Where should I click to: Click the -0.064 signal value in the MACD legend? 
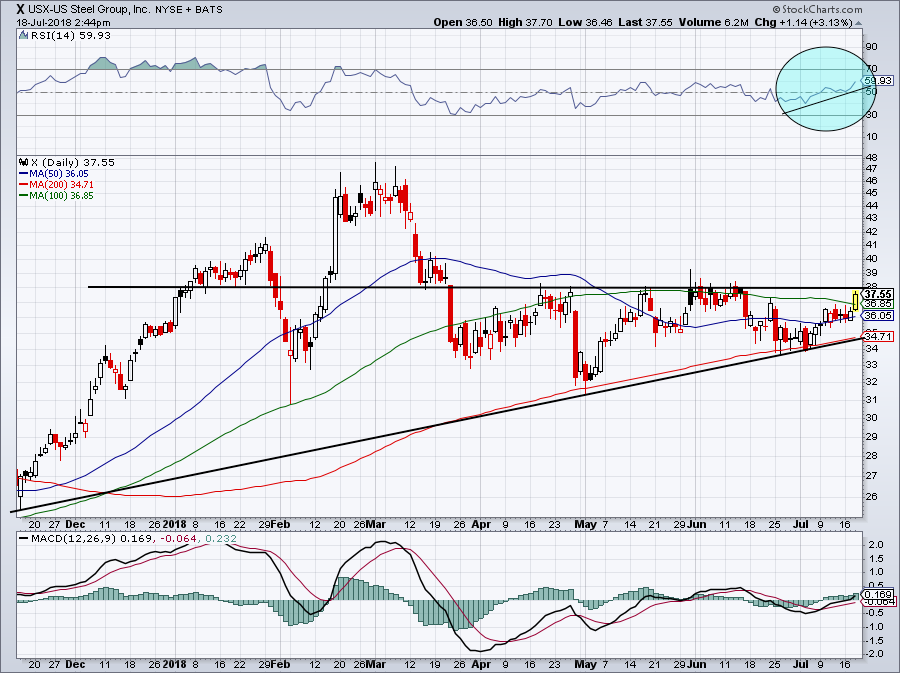tap(180, 539)
